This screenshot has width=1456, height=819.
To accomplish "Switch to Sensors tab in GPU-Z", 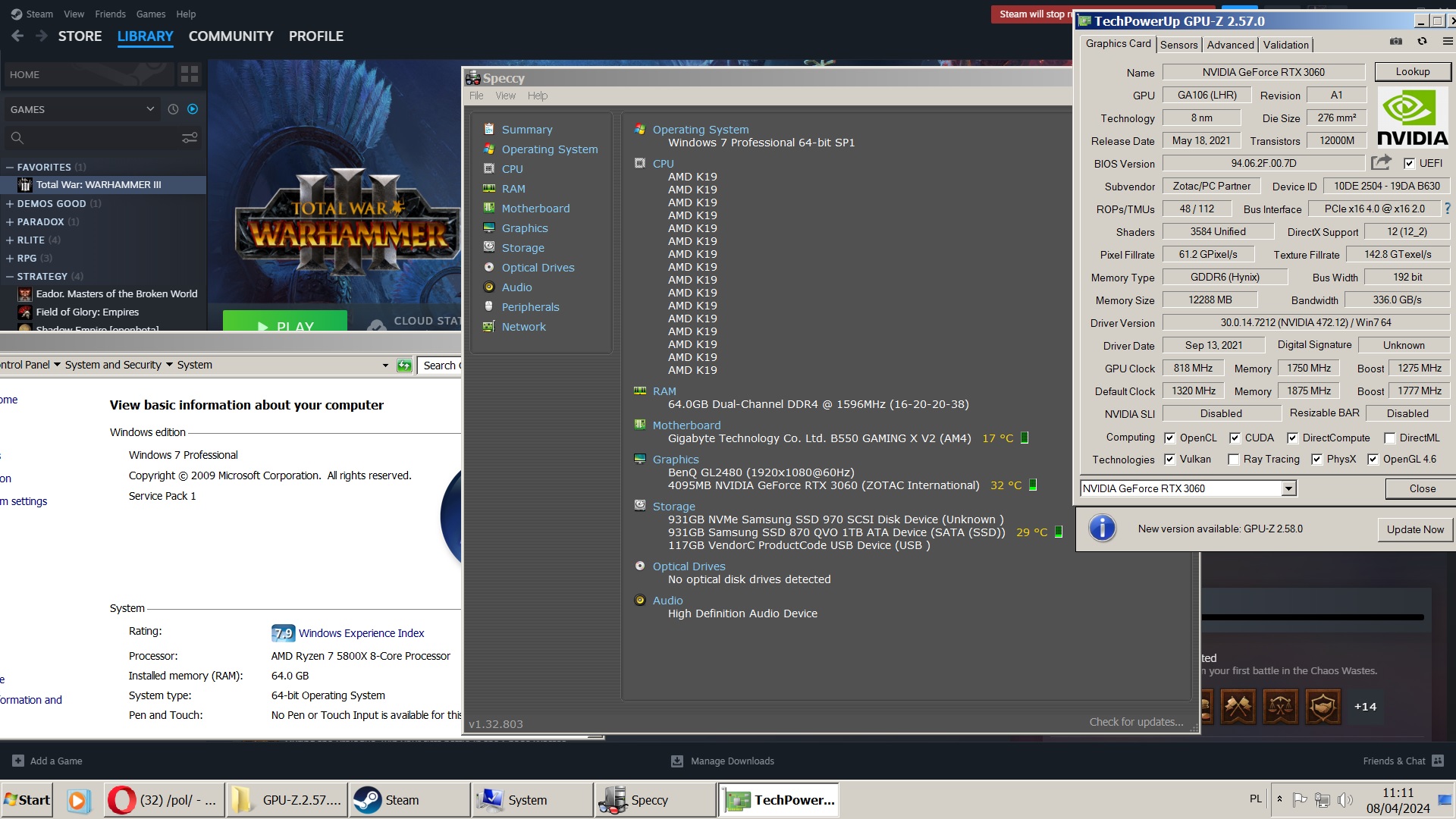I will pos(1178,45).
